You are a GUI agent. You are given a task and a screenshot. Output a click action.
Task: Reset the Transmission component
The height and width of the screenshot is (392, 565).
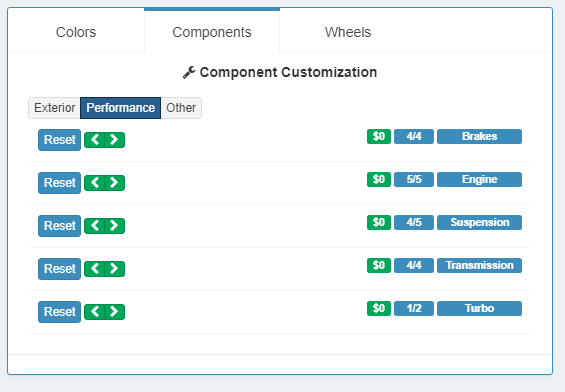point(59,269)
